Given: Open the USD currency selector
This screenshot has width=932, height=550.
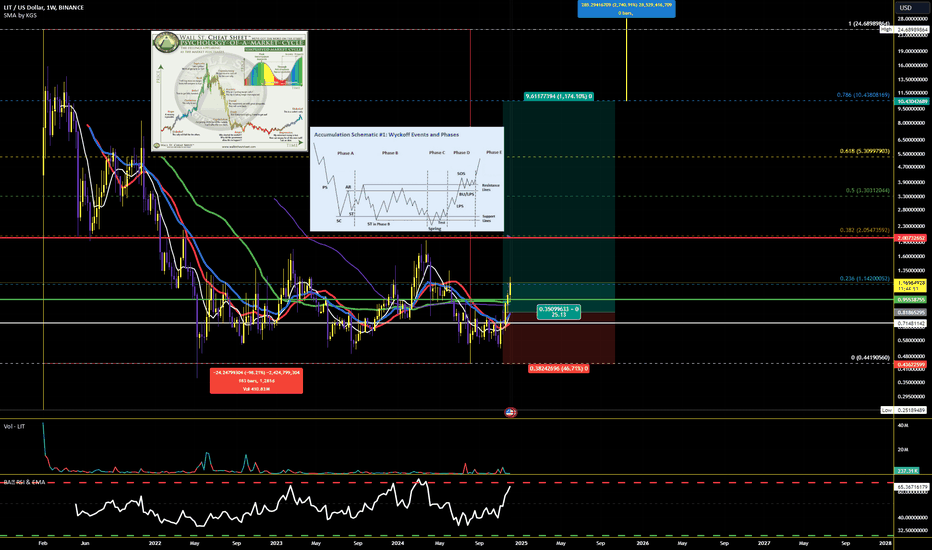Looking at the screenshot, I should point(911,7).
